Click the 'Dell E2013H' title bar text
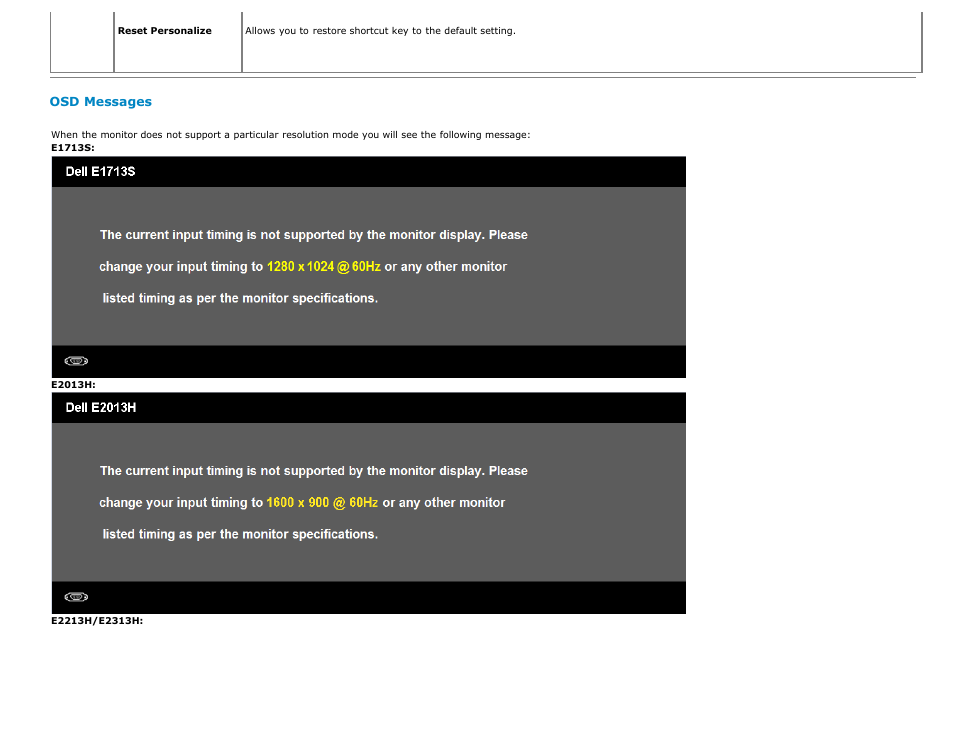The image size is (954, 738). tap(101, 408)
